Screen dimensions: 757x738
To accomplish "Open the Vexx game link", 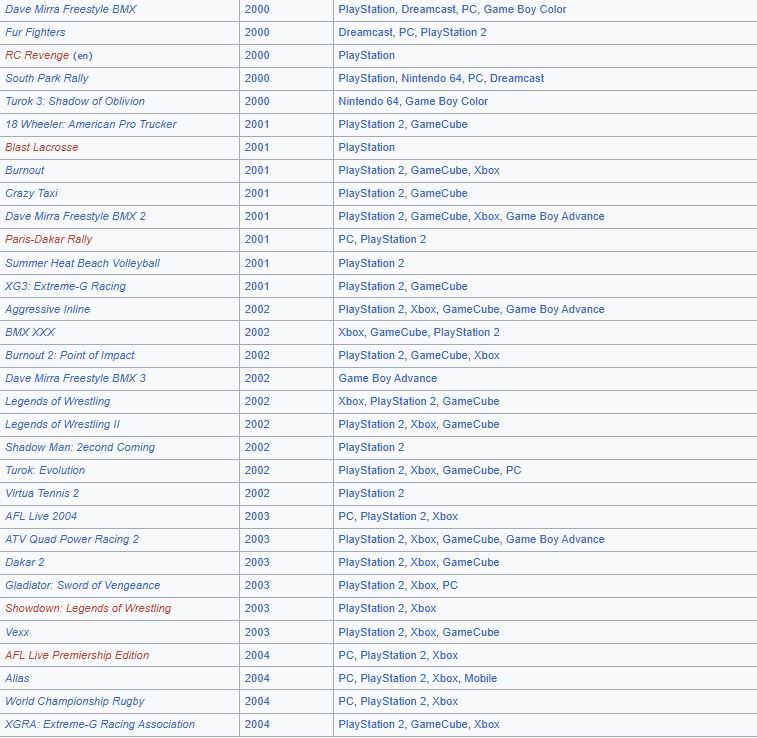I will point(17,632).
